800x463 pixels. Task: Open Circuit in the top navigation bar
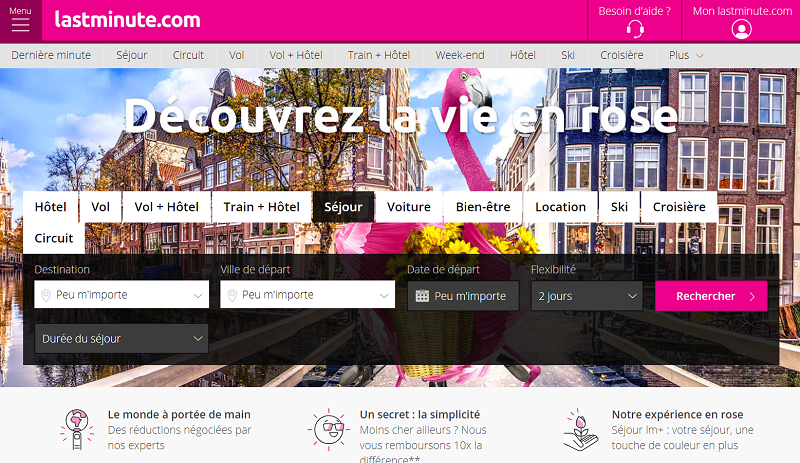(188, 55)
